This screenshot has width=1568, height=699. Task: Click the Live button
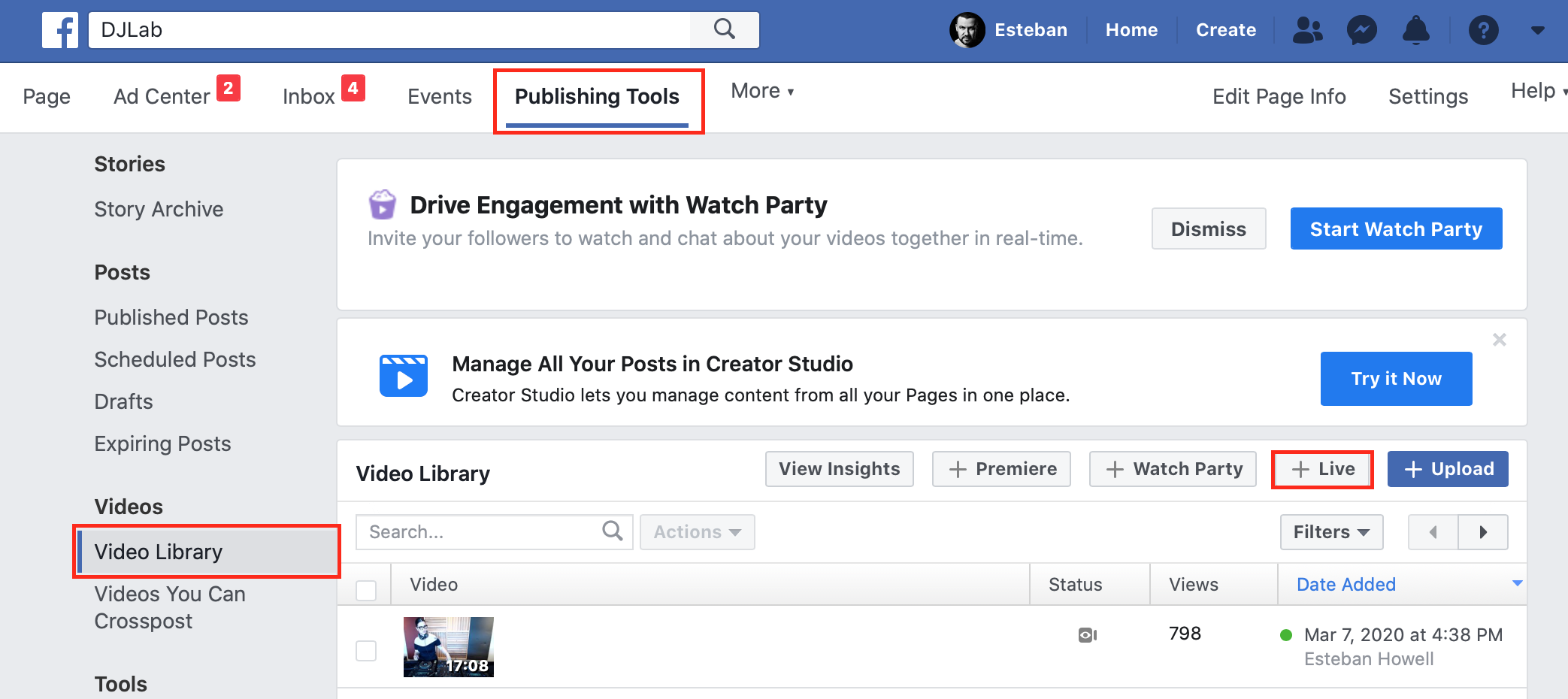[x=1322, y=469]
